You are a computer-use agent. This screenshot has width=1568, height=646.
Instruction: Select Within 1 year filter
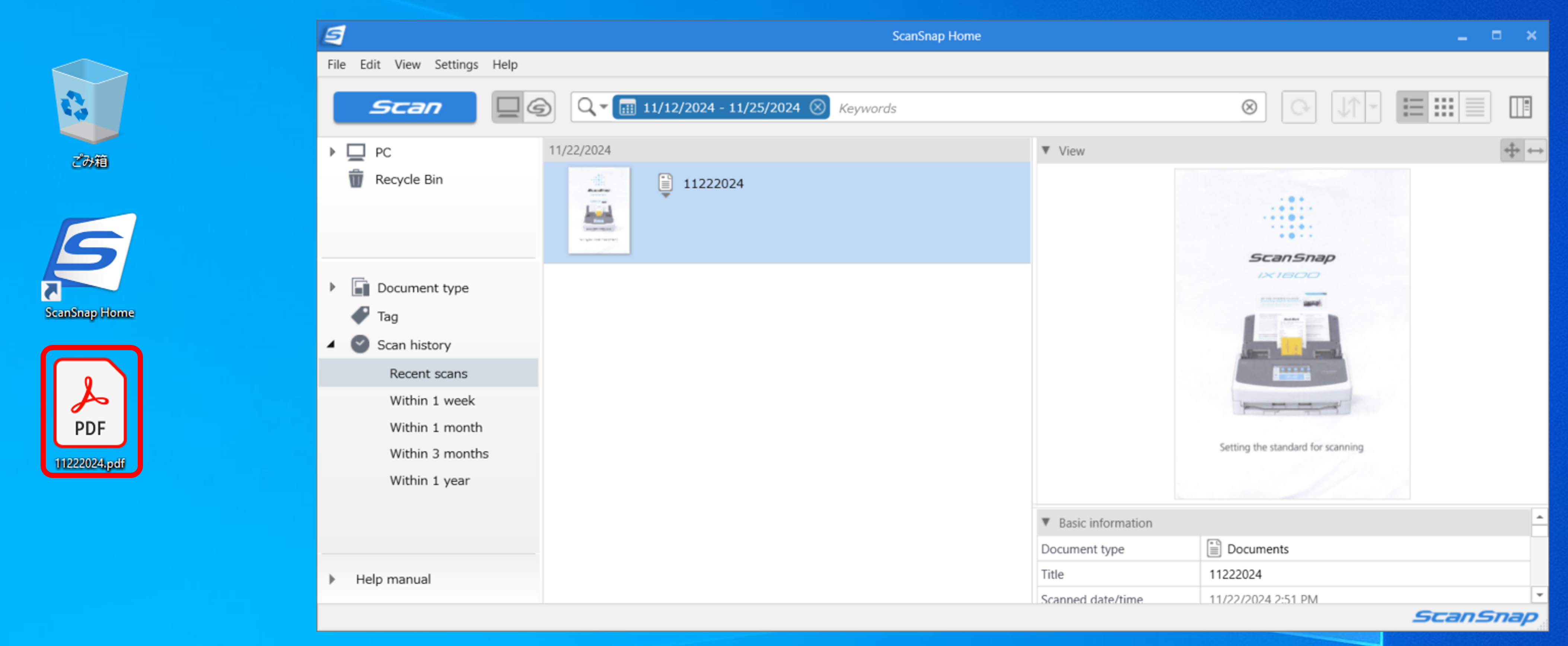point(430,480)
